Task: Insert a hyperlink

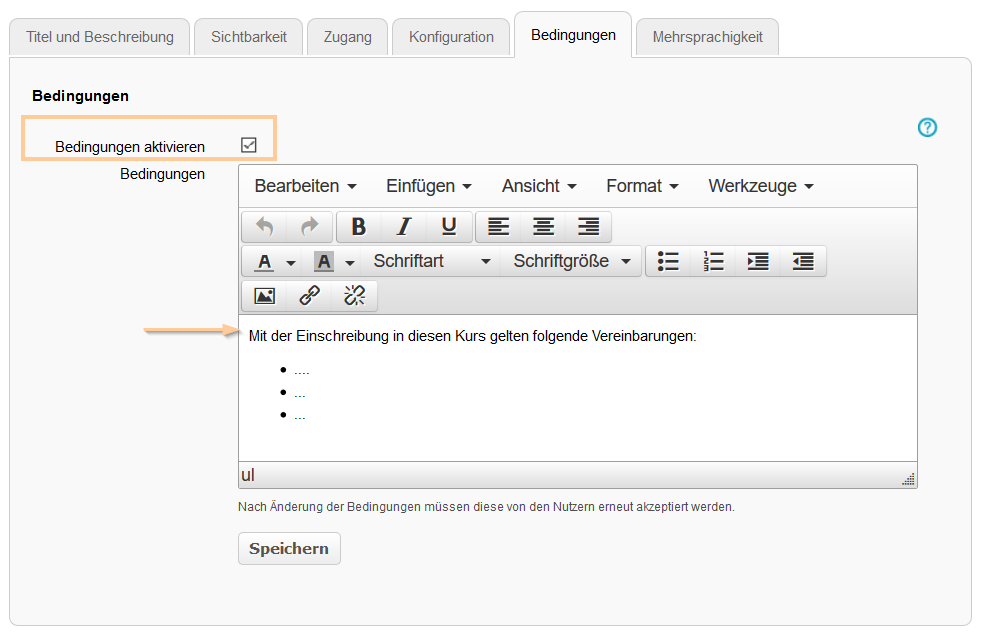Action: (307, 295)
